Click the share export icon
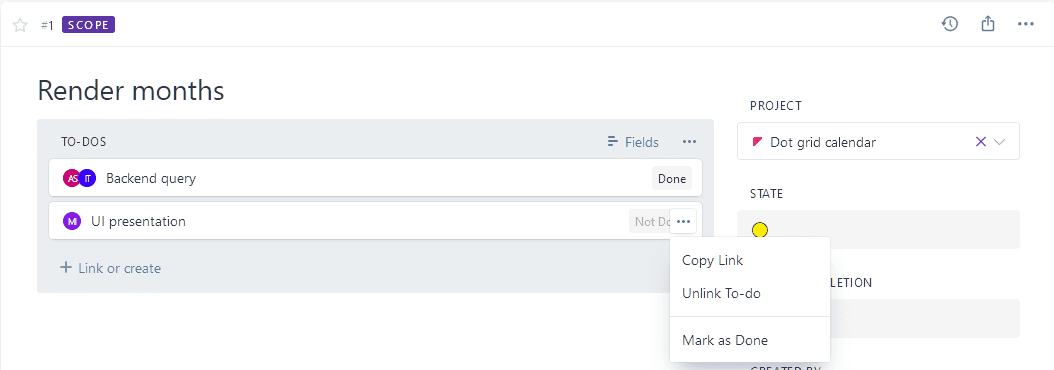 click(987, 24)
